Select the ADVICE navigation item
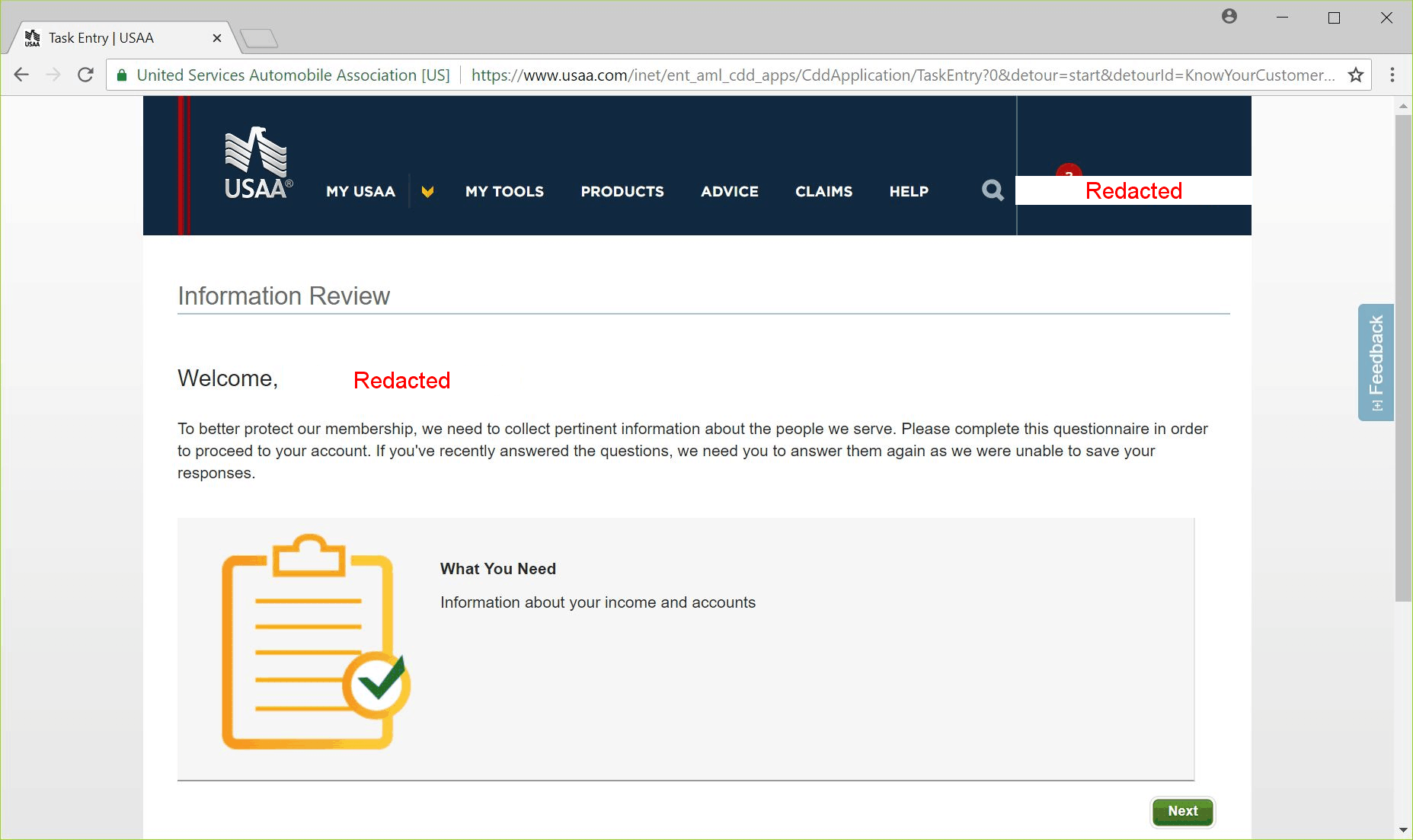1413x840 pixels. 730,192
